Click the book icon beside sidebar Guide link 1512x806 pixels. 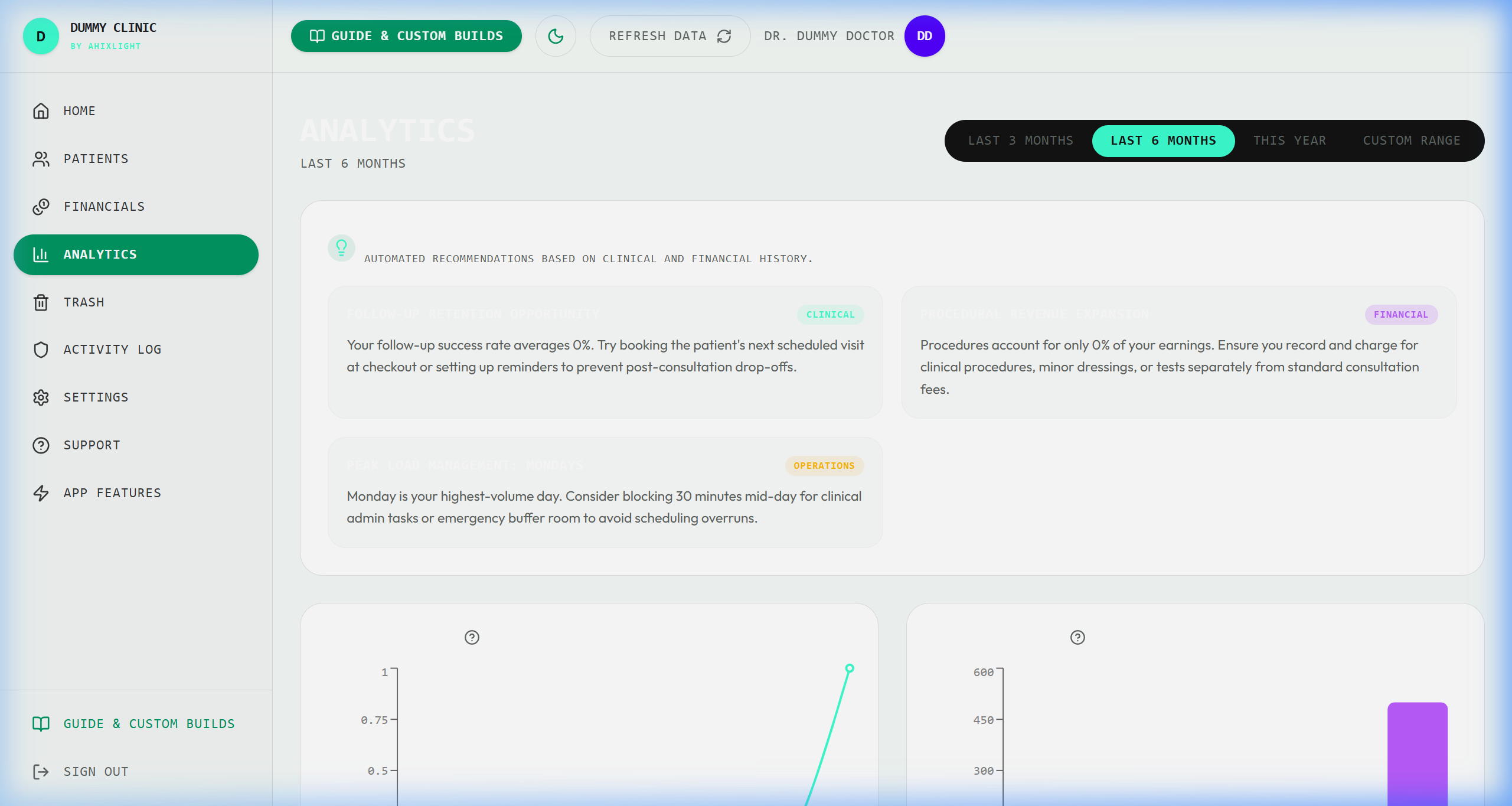(x=41, y=724)
